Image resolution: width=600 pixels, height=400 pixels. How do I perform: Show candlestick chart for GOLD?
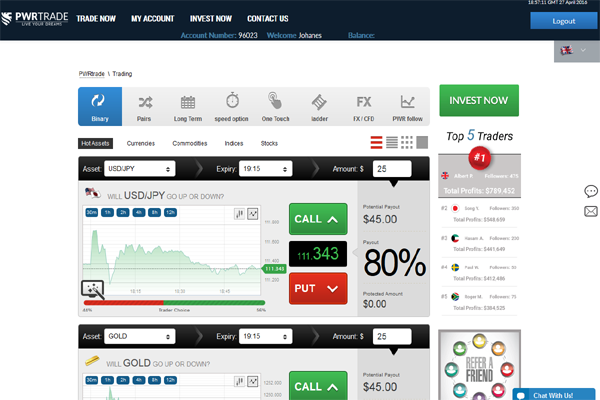240,381
